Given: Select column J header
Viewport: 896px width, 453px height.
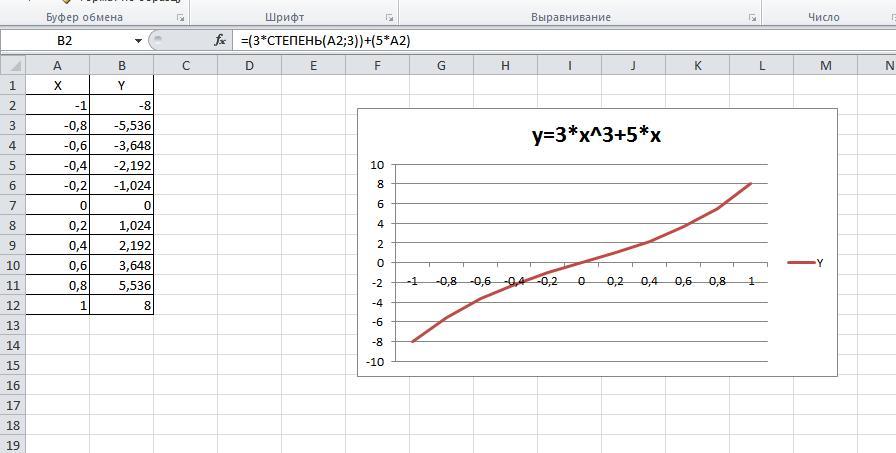Looking at the screenshot, I should (x=633, y=66).
